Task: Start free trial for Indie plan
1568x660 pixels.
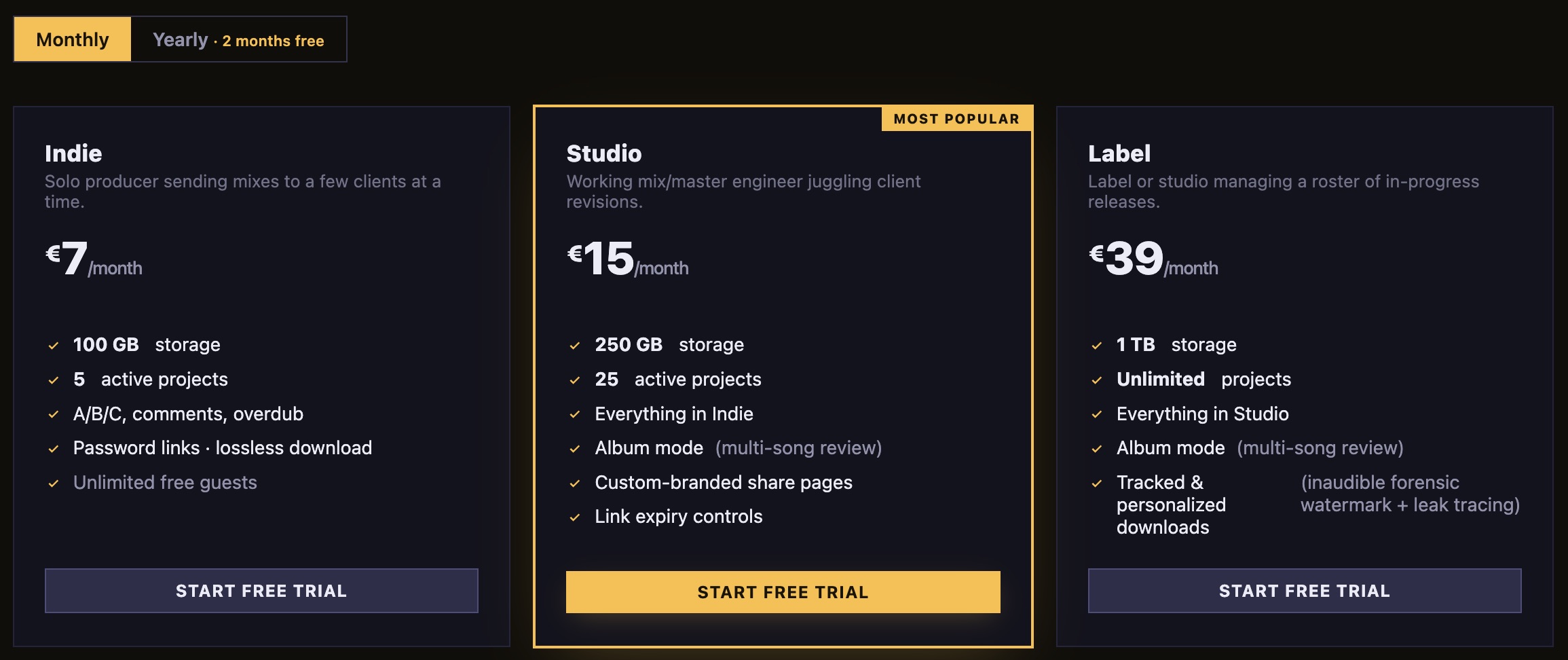Action: (261, 591)
